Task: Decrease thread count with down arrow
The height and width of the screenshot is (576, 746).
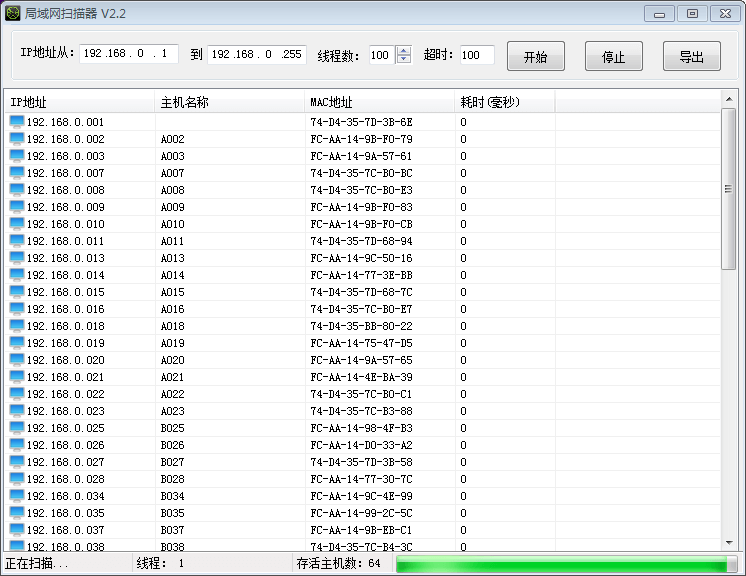Action: 403,59
